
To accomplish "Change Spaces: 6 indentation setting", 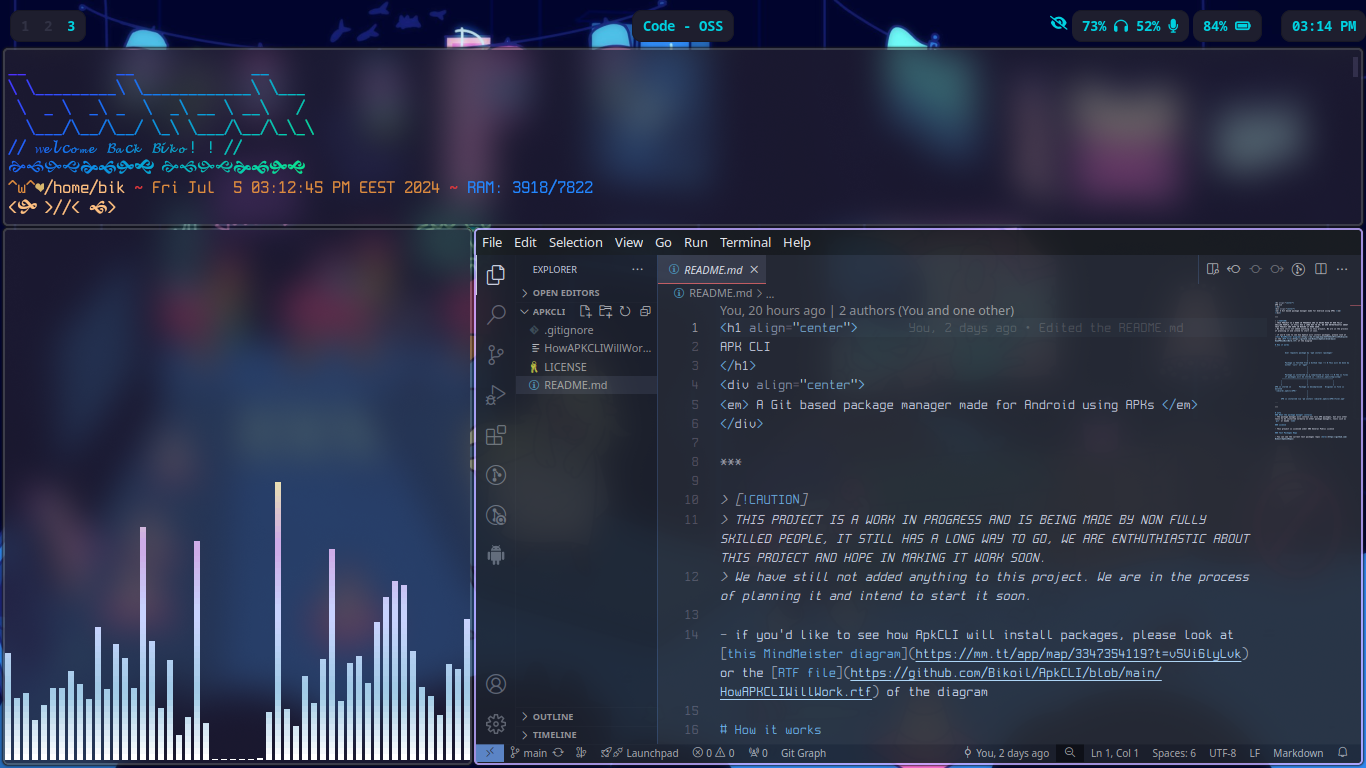I will (x=1173, y=753).
